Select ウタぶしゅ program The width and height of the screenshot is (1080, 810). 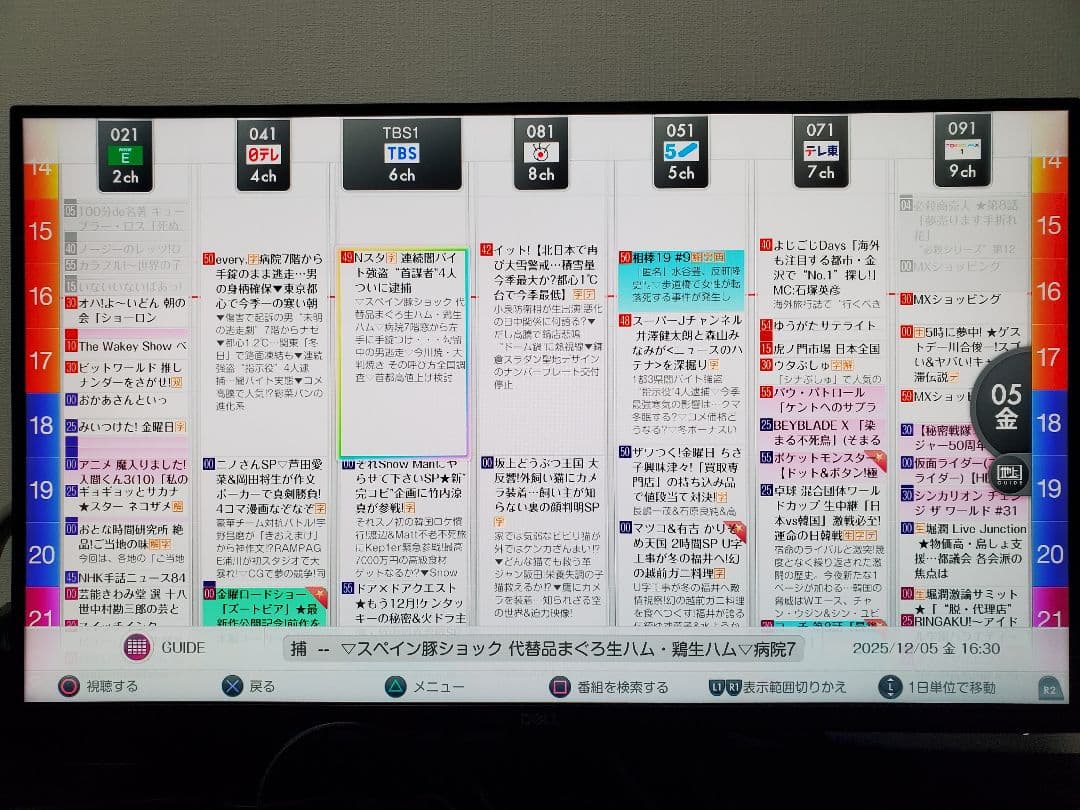pyautogui.click(x=820, y=371)
